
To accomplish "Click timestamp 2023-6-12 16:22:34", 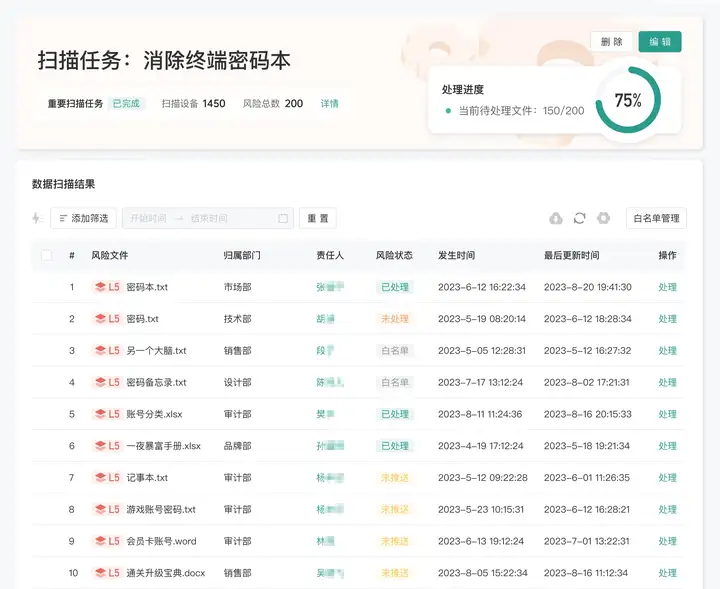I will pyautogui.click(x=482, y=287).
